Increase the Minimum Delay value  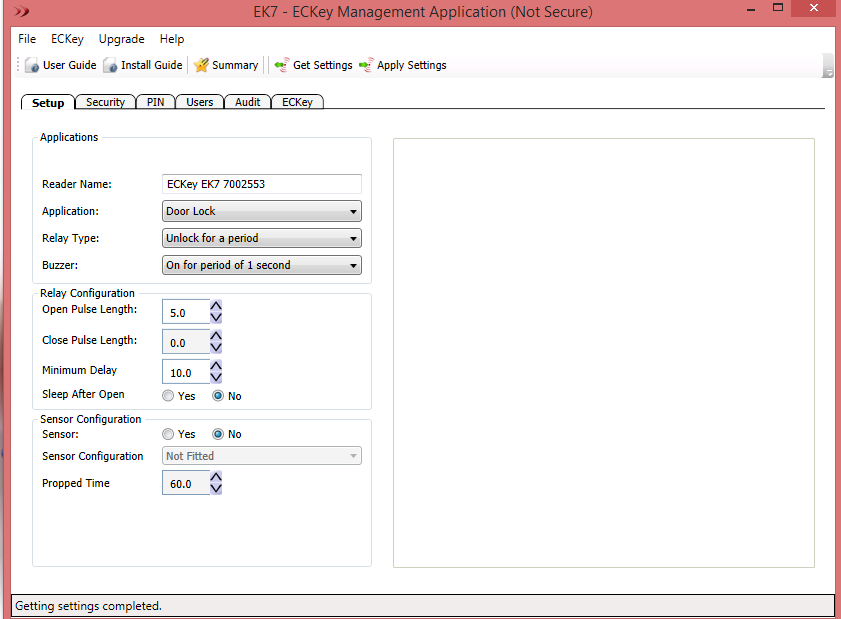pyautogui.click(x=216, y=366)
